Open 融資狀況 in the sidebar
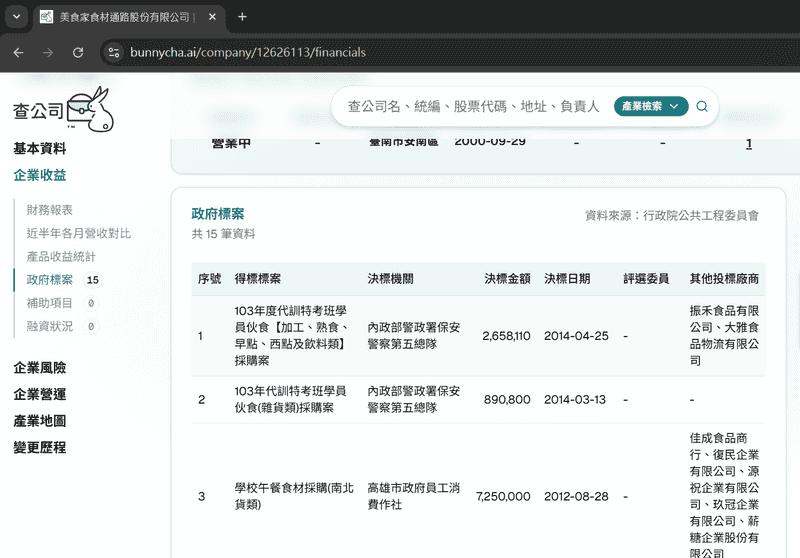 50,326
